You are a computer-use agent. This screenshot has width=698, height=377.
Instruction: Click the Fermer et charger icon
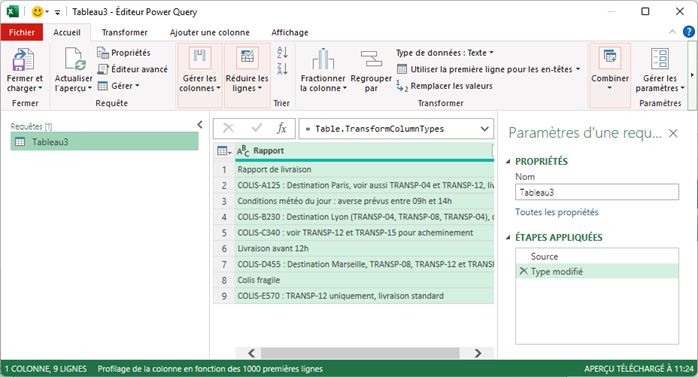pyautogui.click(x=23, y=59)
